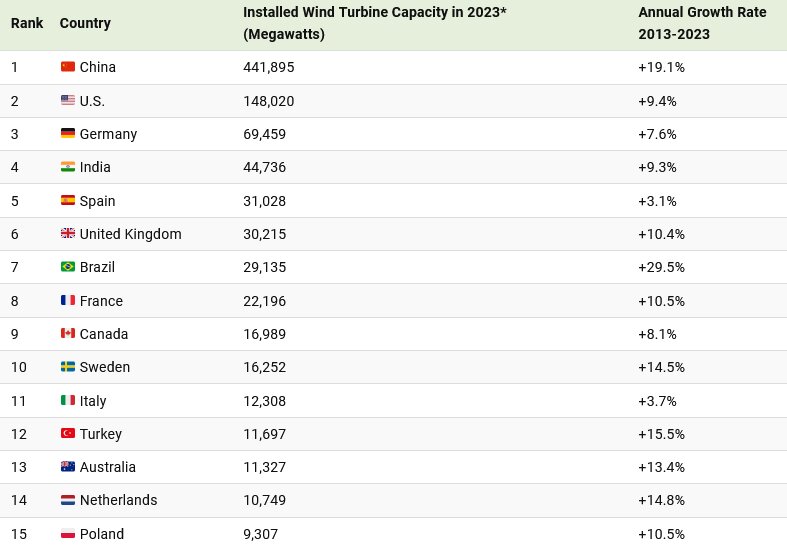
Task: Click the China flag icon
Action: (68, 67)
